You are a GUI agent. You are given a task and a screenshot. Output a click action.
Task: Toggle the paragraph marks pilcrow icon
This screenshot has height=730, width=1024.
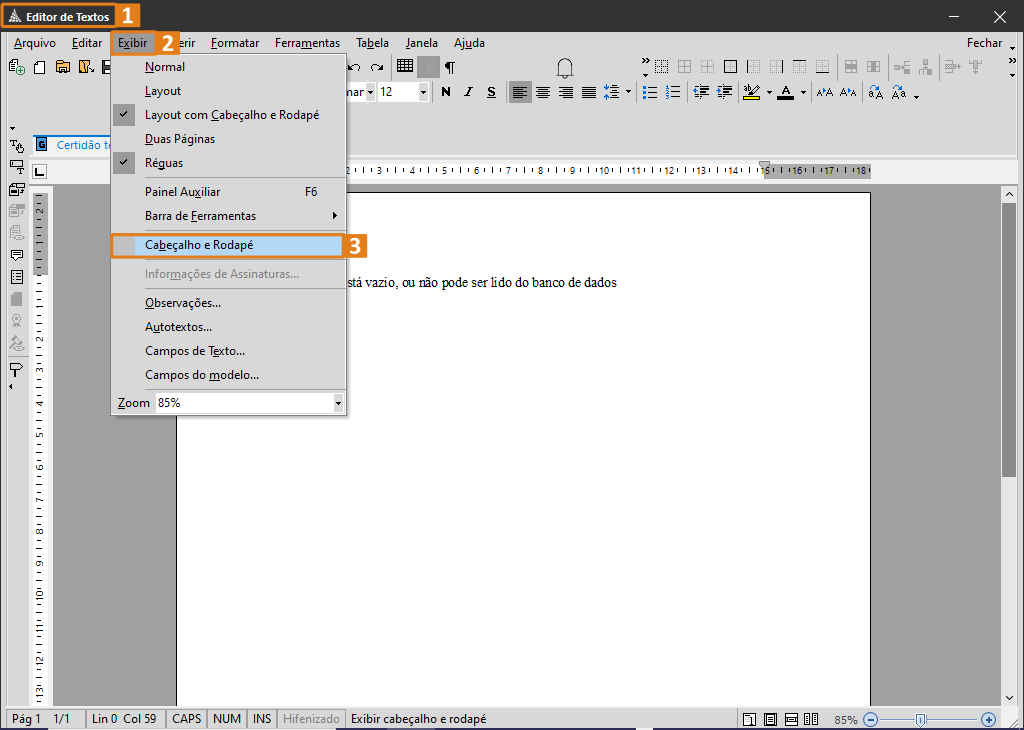(x=450, y=67)
